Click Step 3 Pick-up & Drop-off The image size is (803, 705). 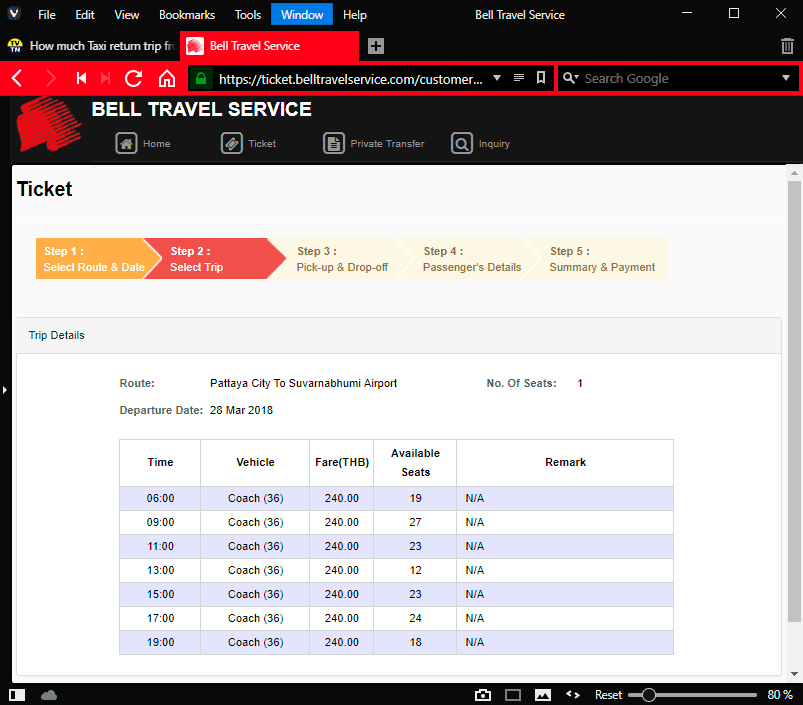[342, 259]
